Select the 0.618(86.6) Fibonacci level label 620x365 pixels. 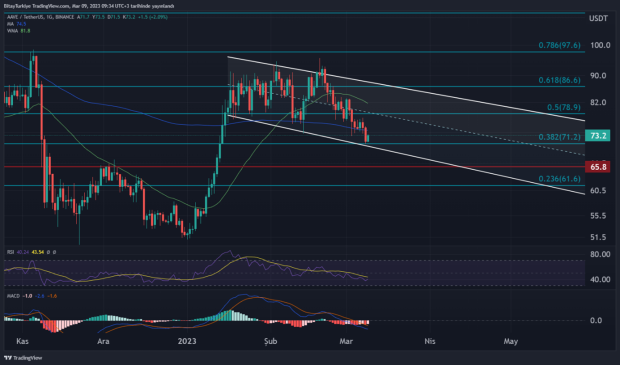pyautogui.click(x=560, y=80)
